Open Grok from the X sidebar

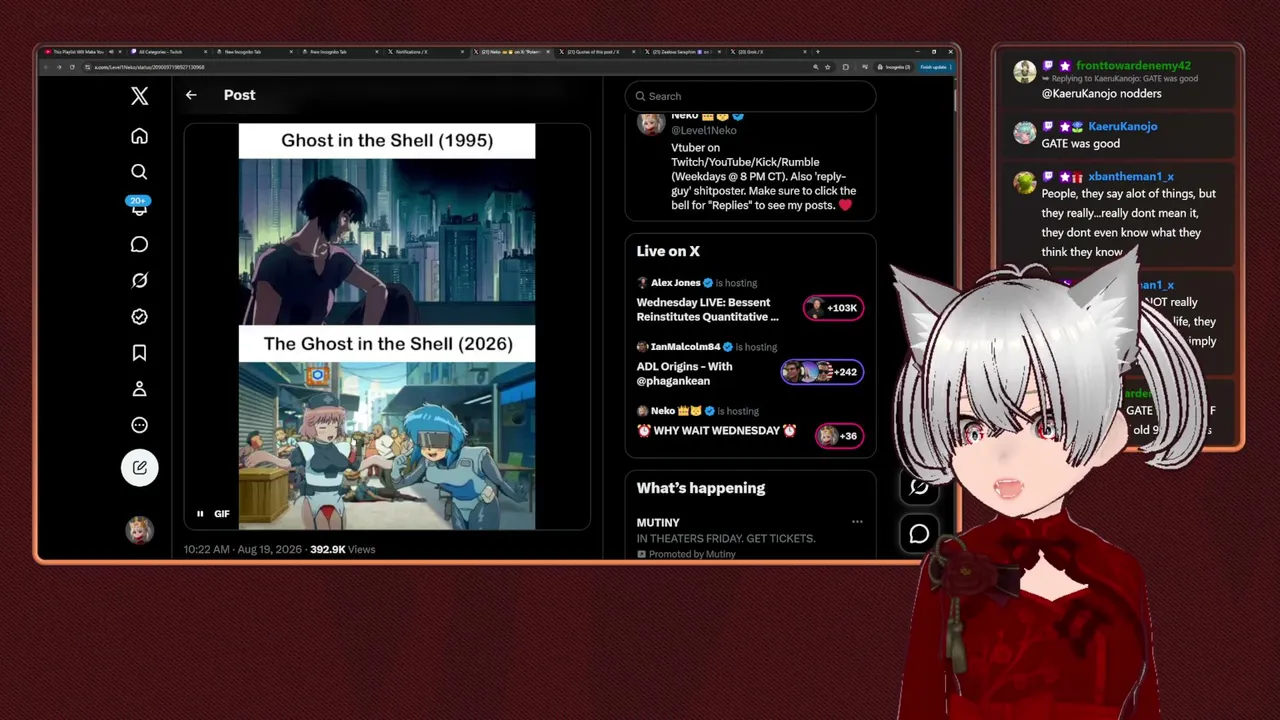click(139, 280)
